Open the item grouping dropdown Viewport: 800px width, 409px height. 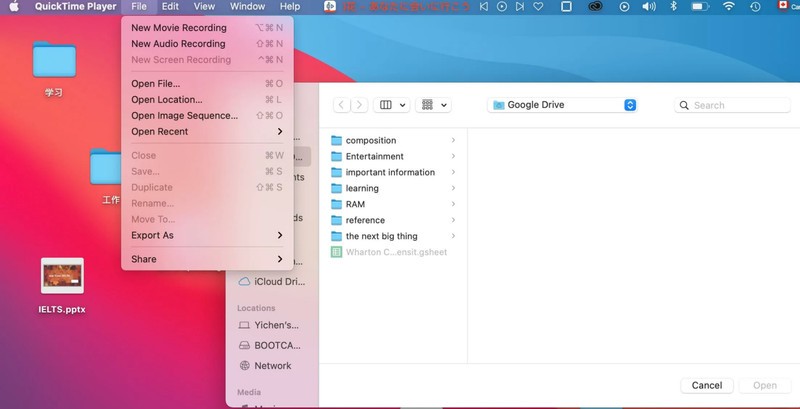click(433, 105)
